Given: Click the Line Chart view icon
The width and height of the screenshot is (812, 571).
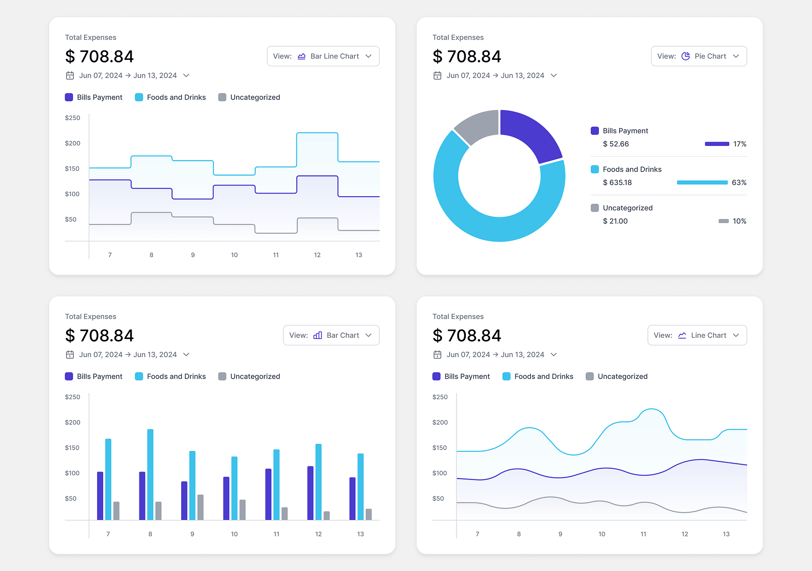Looking at the screenshot, I should pyautogui.click(x=682, y=335).
